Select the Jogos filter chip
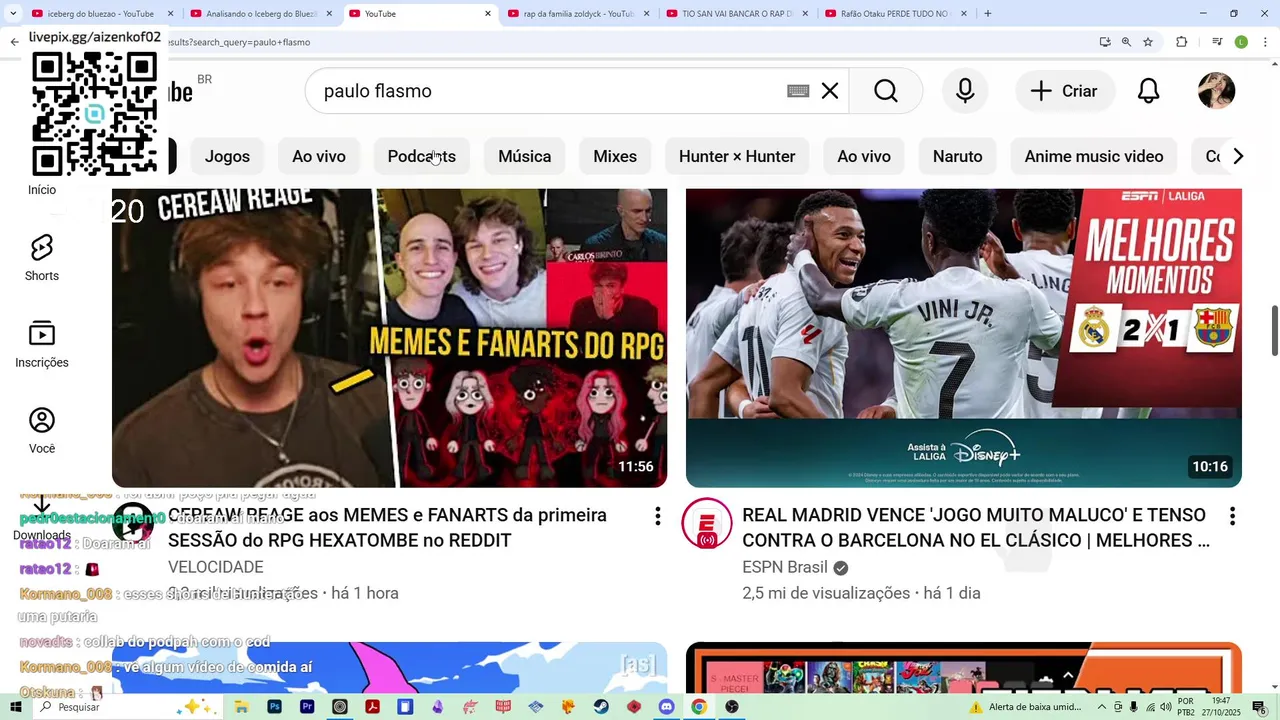The width and height of the screenshot is (1280, 720). (x=227, y=156)
